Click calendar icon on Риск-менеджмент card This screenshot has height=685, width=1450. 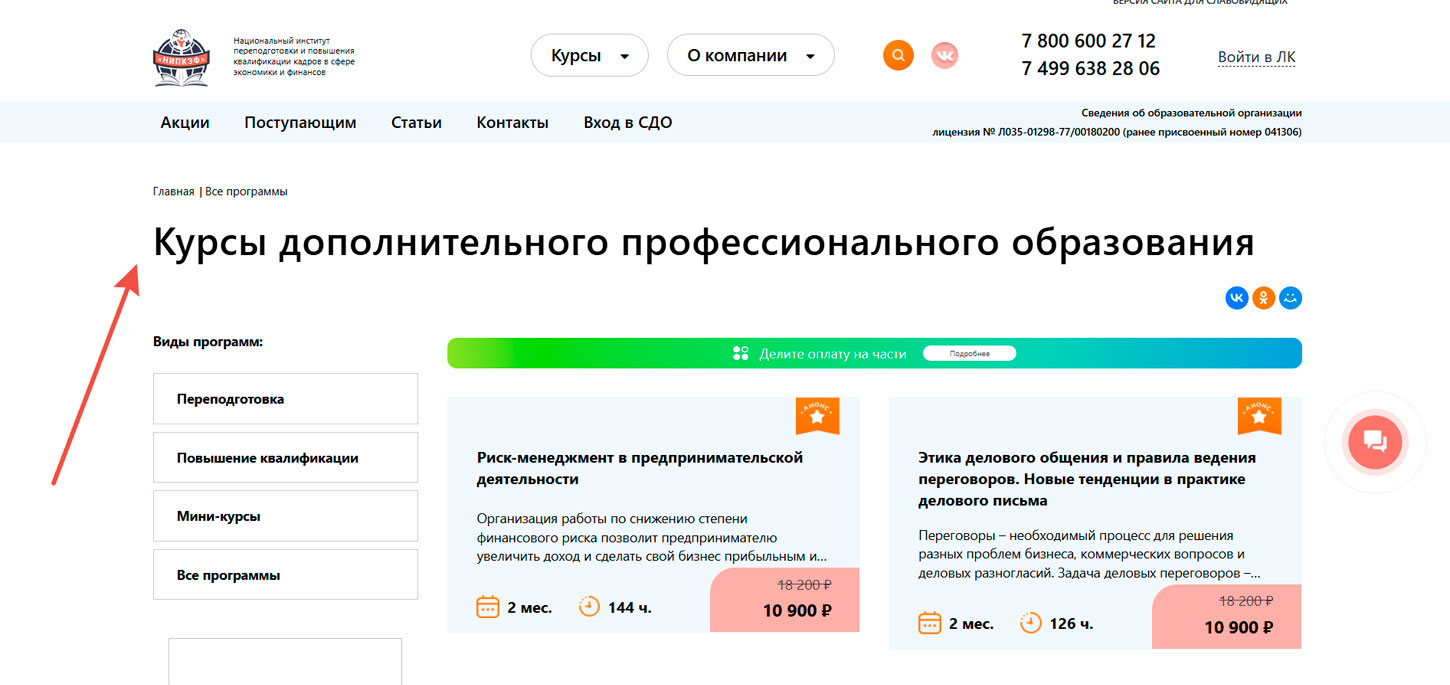click(487, 607)
